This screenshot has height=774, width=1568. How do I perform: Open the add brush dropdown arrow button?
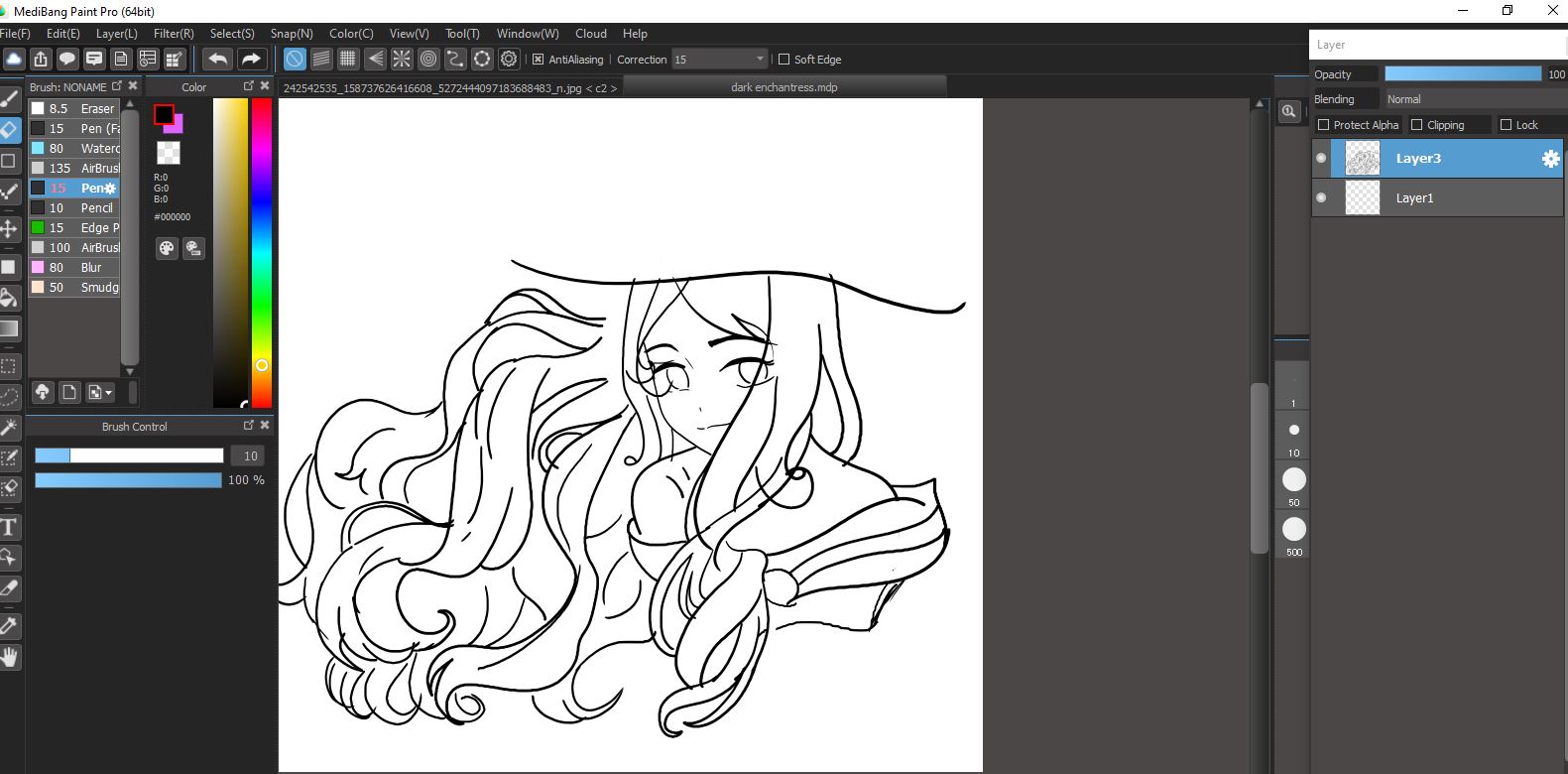[100, 392]
